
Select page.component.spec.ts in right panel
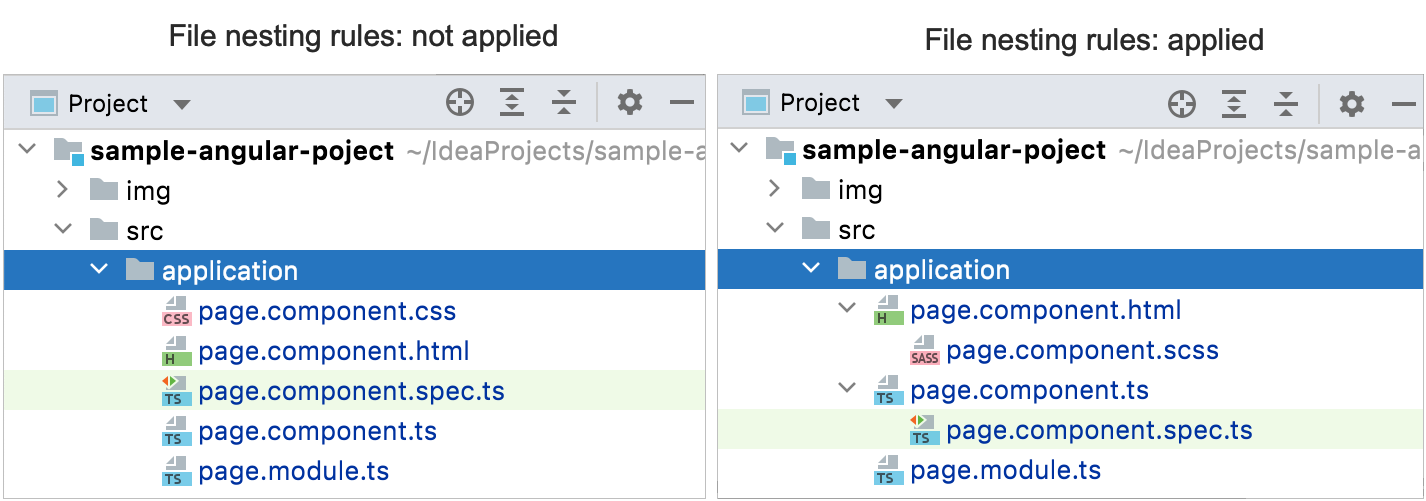pos(1099,431)
